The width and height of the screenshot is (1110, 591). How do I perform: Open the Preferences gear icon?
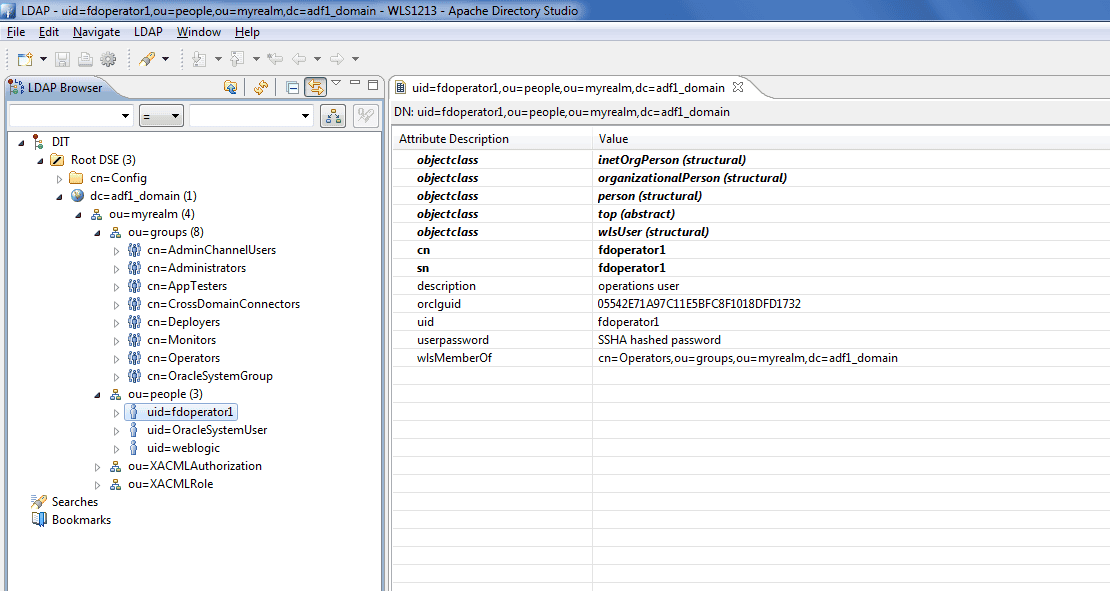point(108,59)
